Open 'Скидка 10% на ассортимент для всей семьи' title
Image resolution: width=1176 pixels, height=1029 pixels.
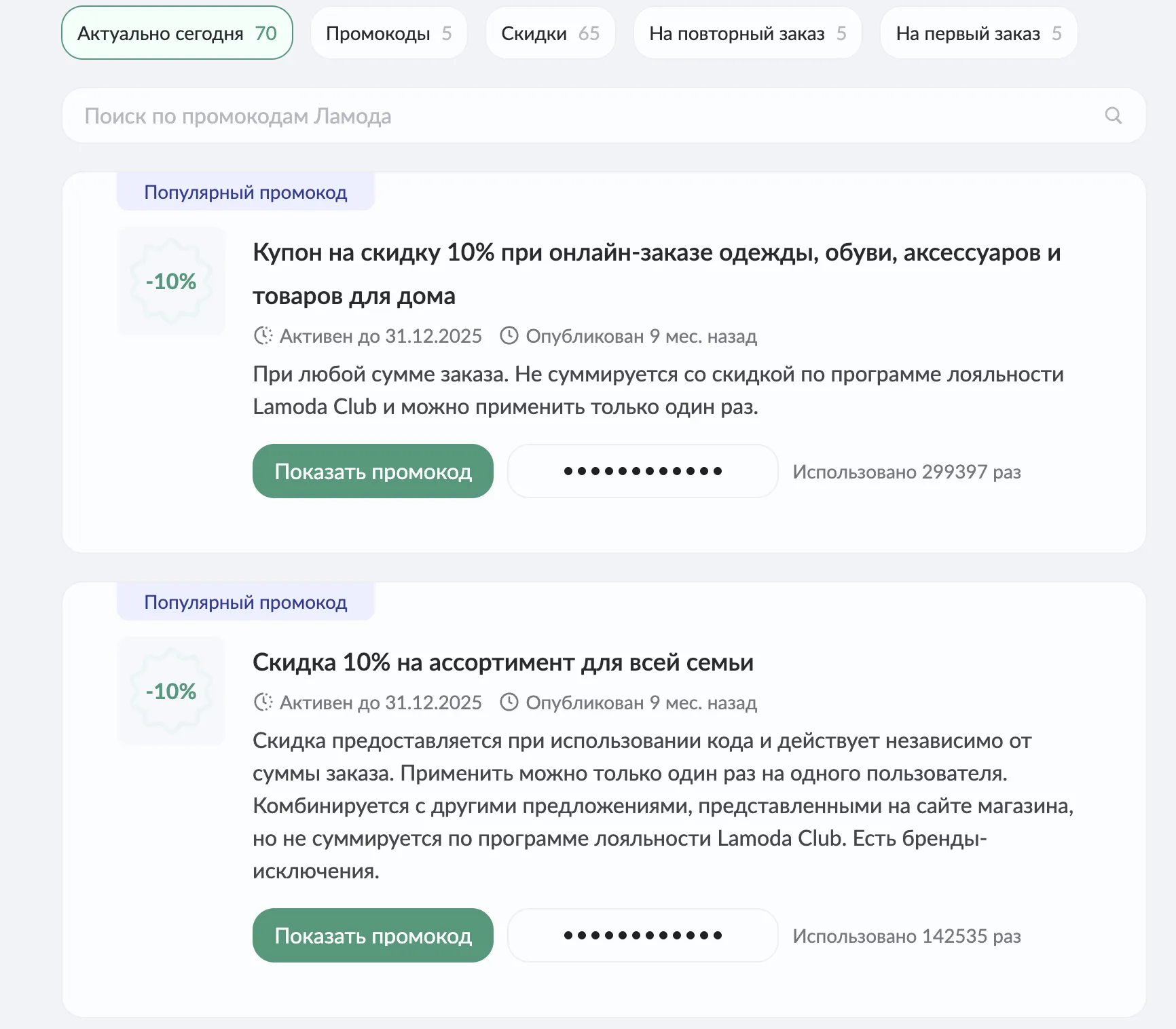point(502,662)
